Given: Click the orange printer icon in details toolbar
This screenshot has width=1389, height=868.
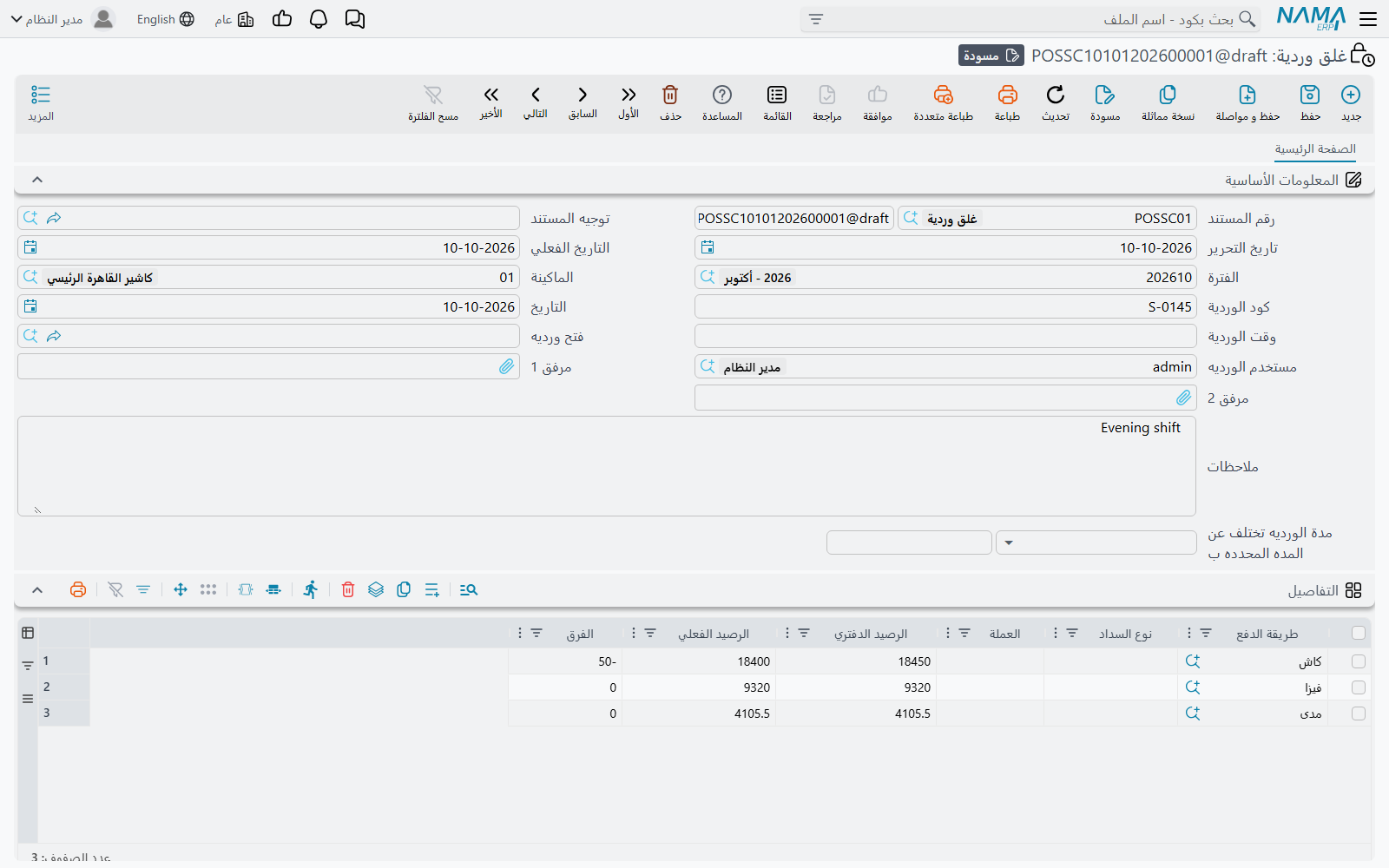Looking at the screenshot, I should [x=78, y=590].
